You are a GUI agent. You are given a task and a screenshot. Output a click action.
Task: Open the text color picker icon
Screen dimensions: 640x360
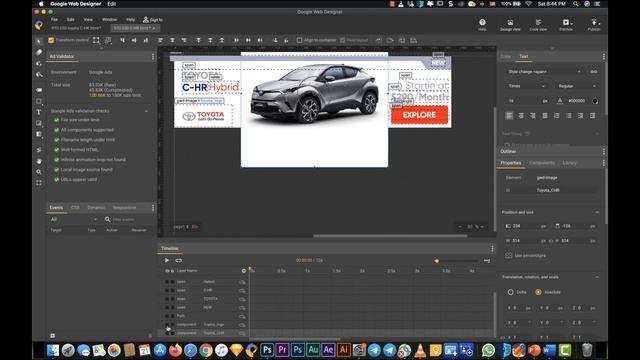click(560, 101)
